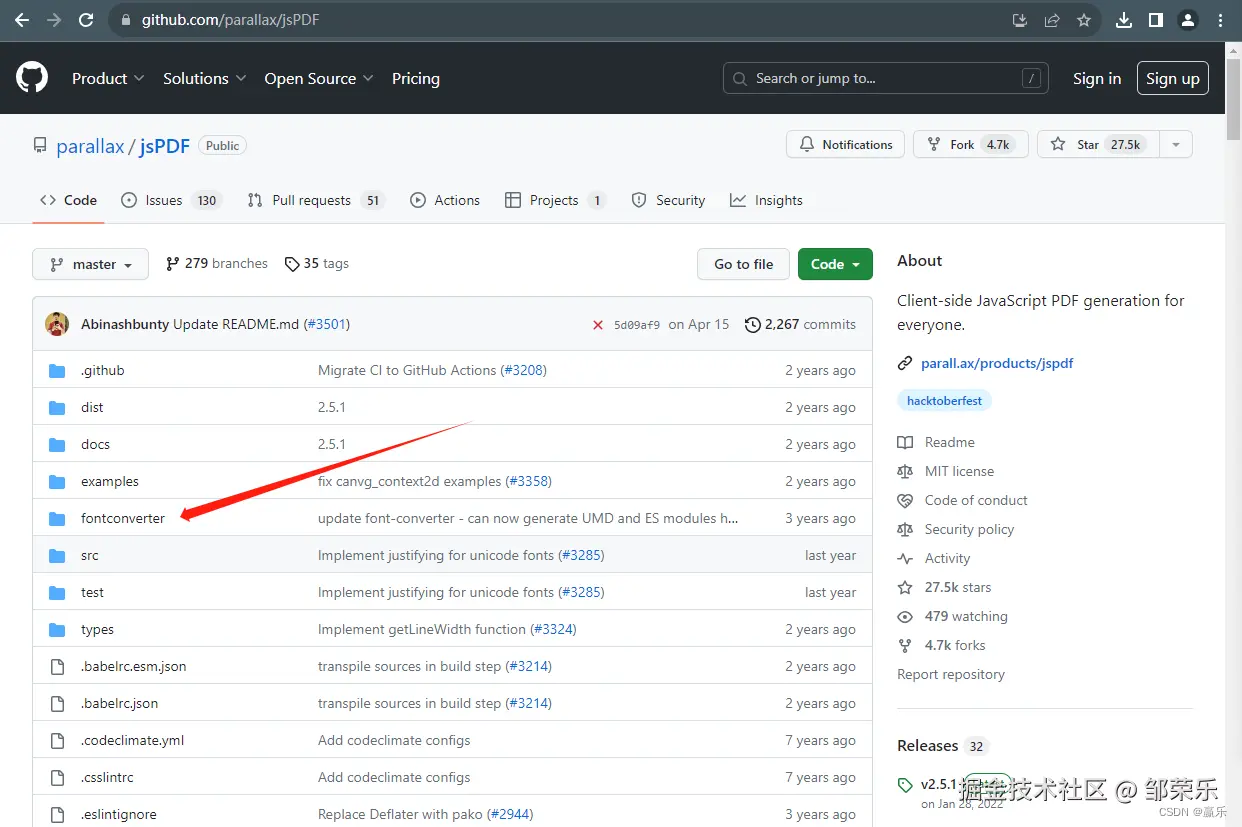Open parall.ax/products/jspdf website link

coord(997,363)
